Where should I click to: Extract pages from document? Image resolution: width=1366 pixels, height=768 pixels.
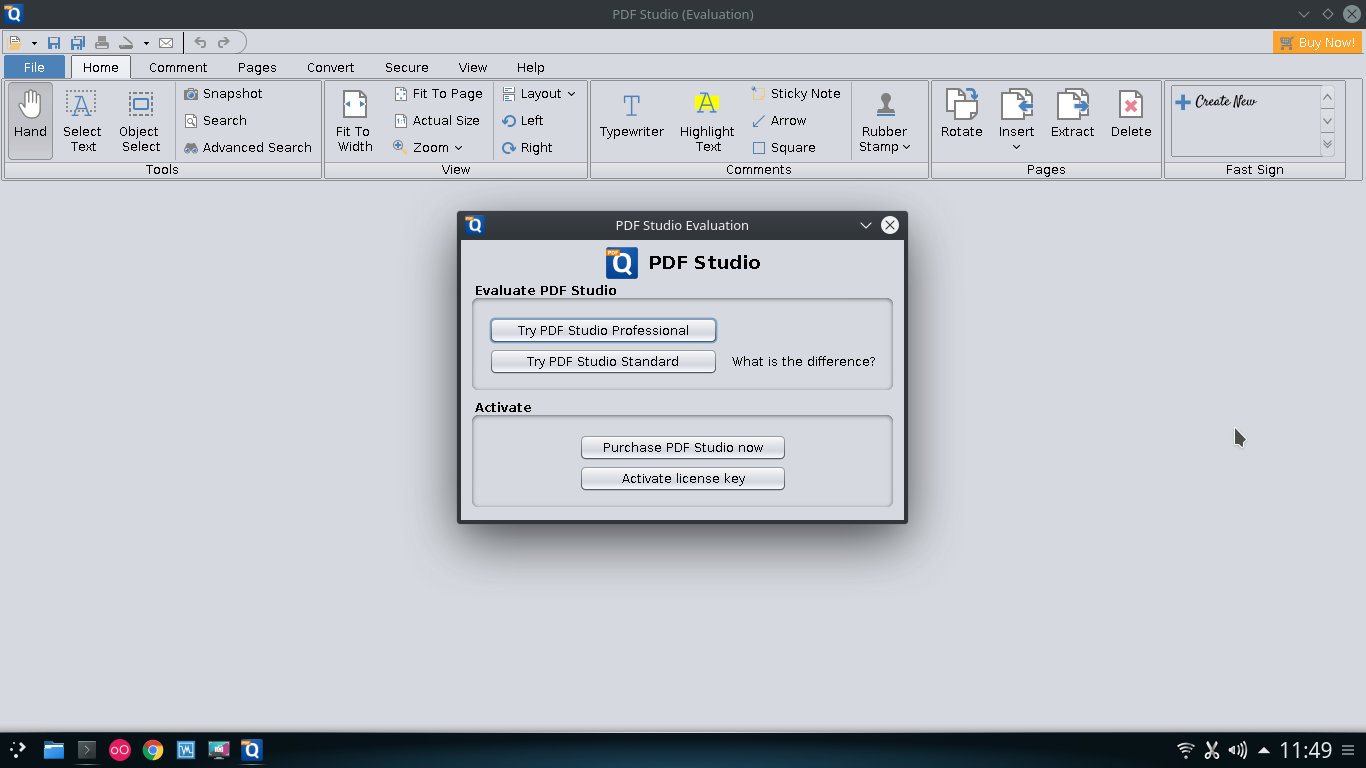1073,114
